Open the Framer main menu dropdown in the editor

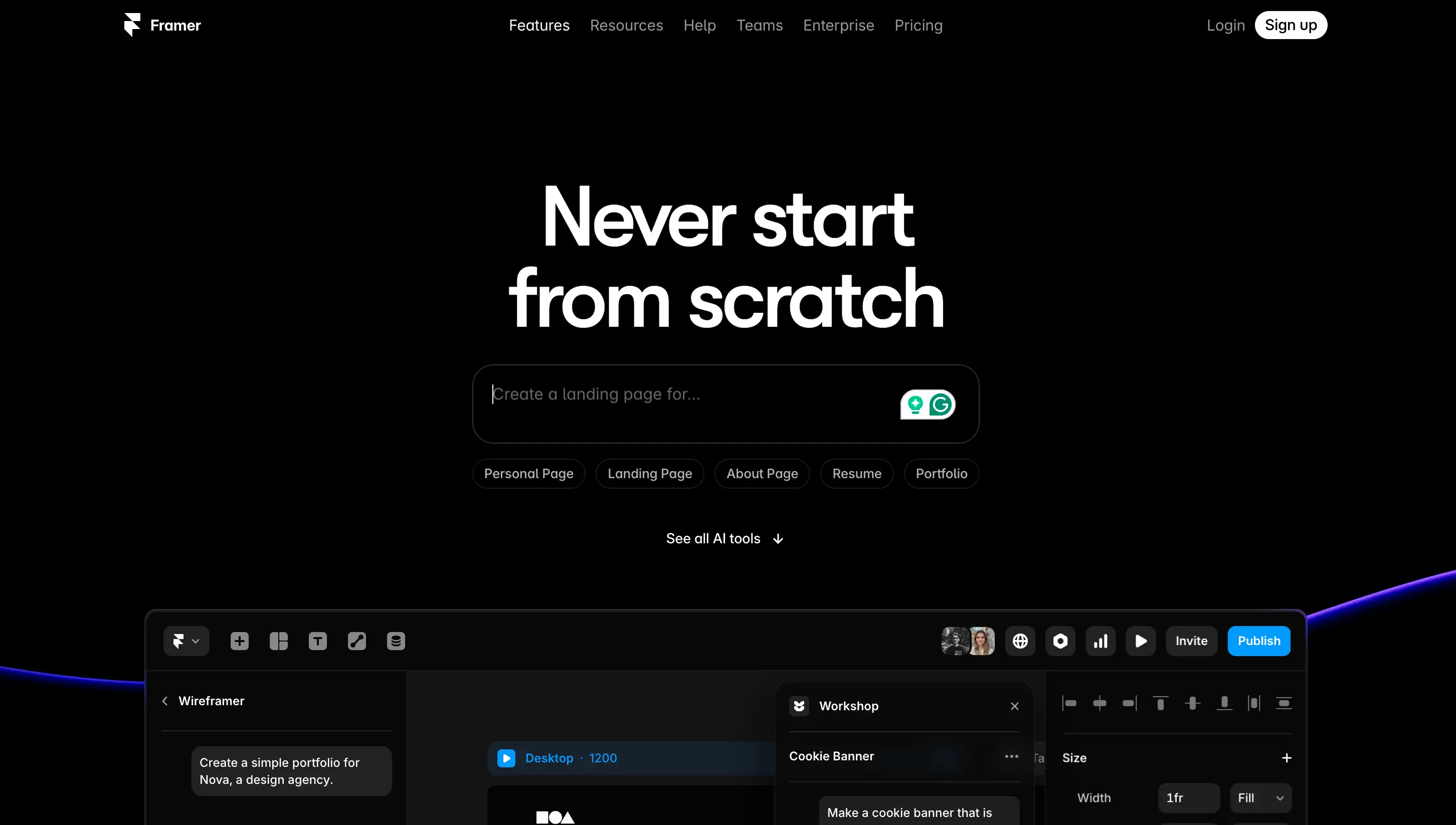[186, 641]
